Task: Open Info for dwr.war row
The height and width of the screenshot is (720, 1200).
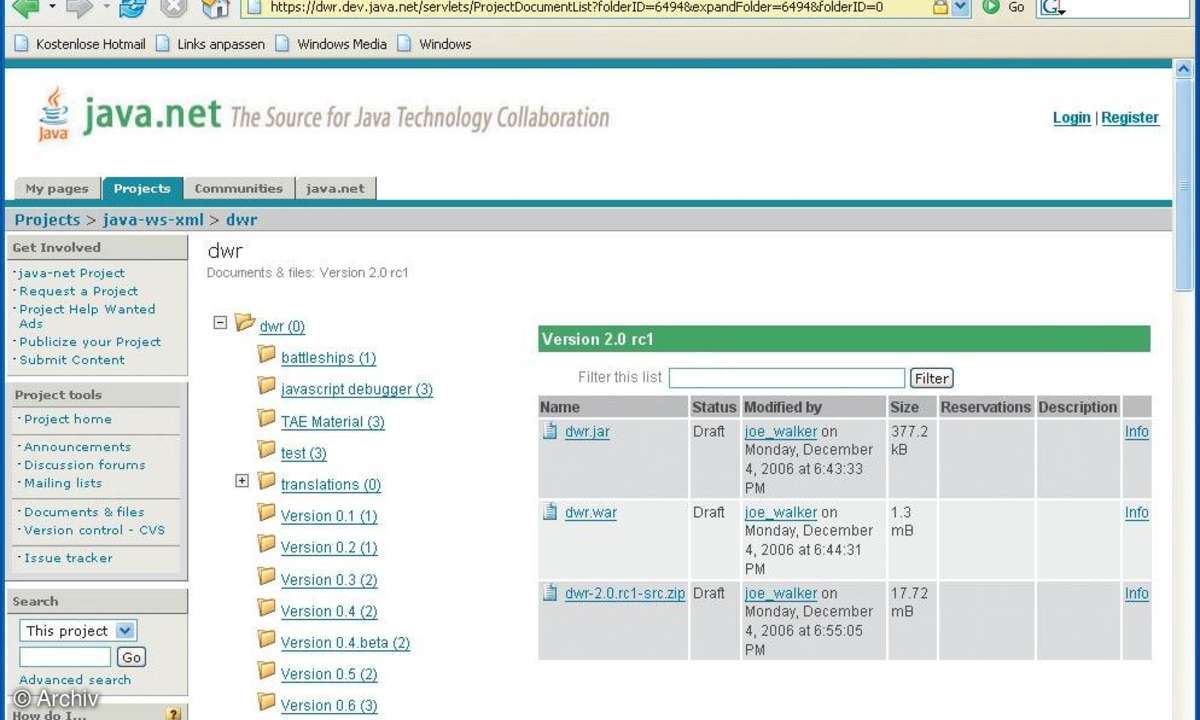Action: coord(1137,513)
